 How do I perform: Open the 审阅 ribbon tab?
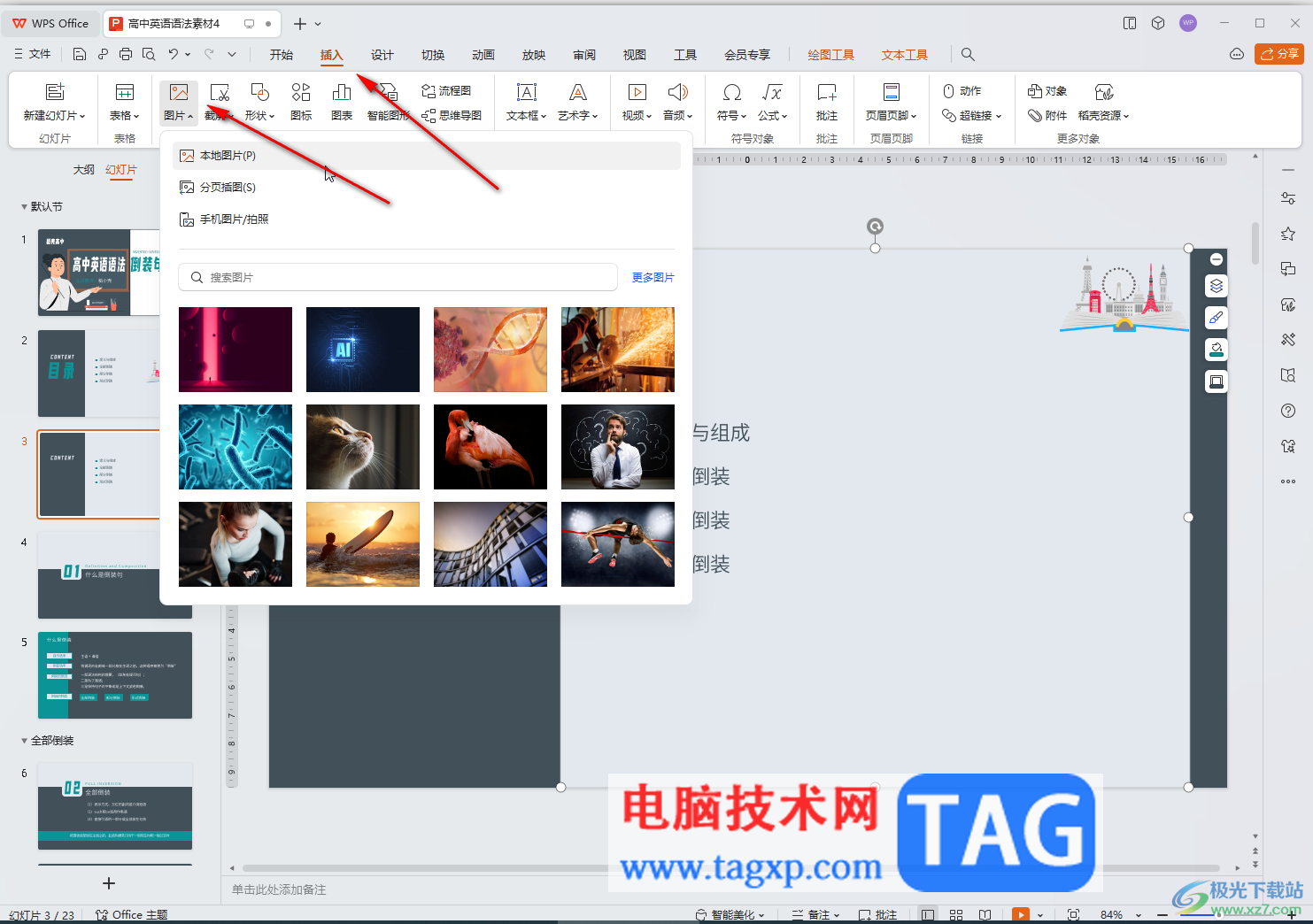[x=584, y=55]
